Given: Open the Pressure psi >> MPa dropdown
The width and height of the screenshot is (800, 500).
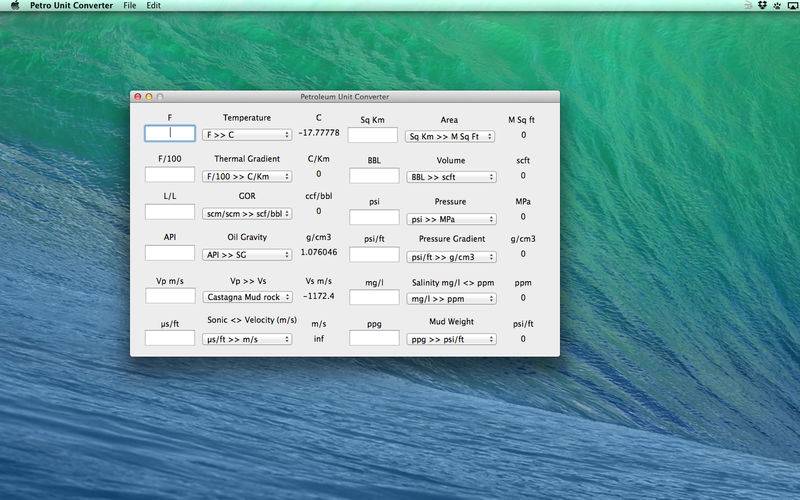Looking at the screenshot, I should coord(450,219).
